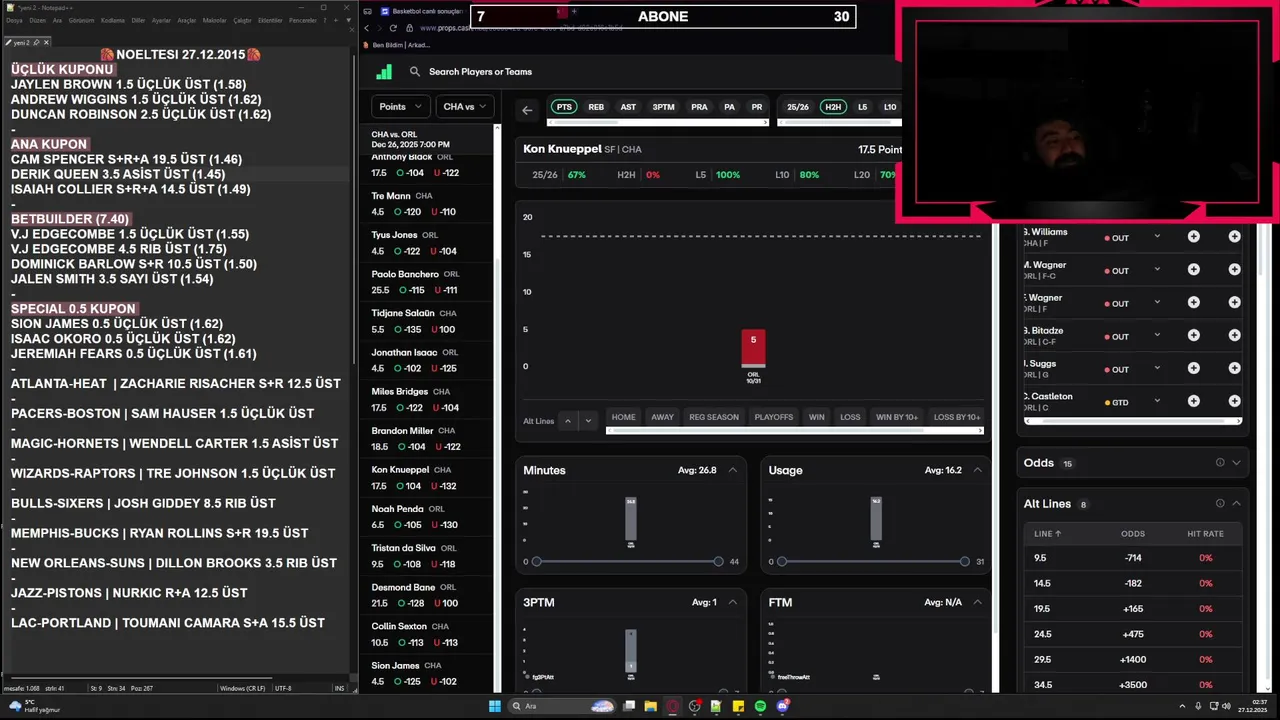Open Discord from the taskbar
The height and width of the screenshot is (720, 1280).
[783, 706]
